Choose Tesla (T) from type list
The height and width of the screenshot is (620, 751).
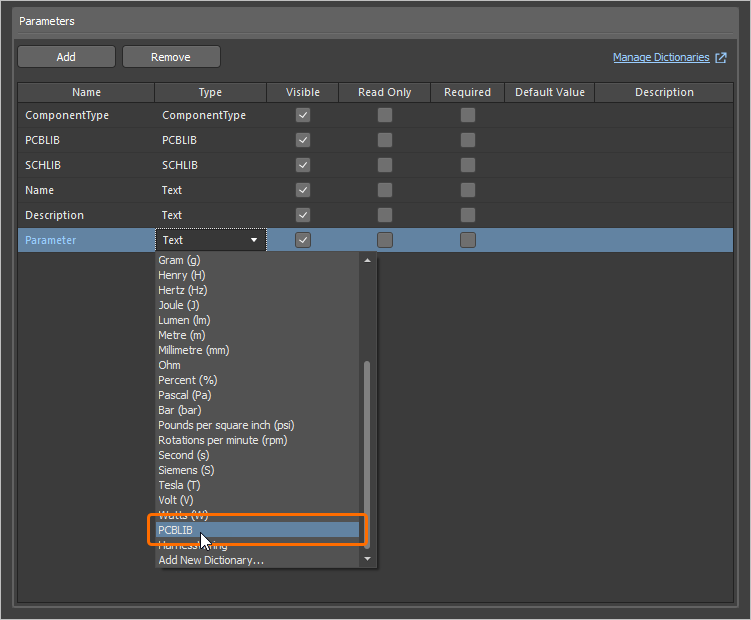(258, 485)
